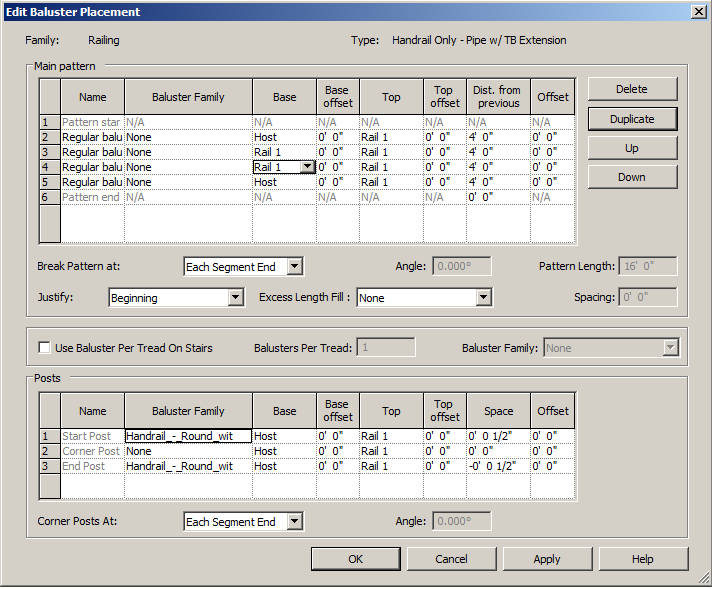
Task: Move the pattern row Down
Action: pos(631,177)
